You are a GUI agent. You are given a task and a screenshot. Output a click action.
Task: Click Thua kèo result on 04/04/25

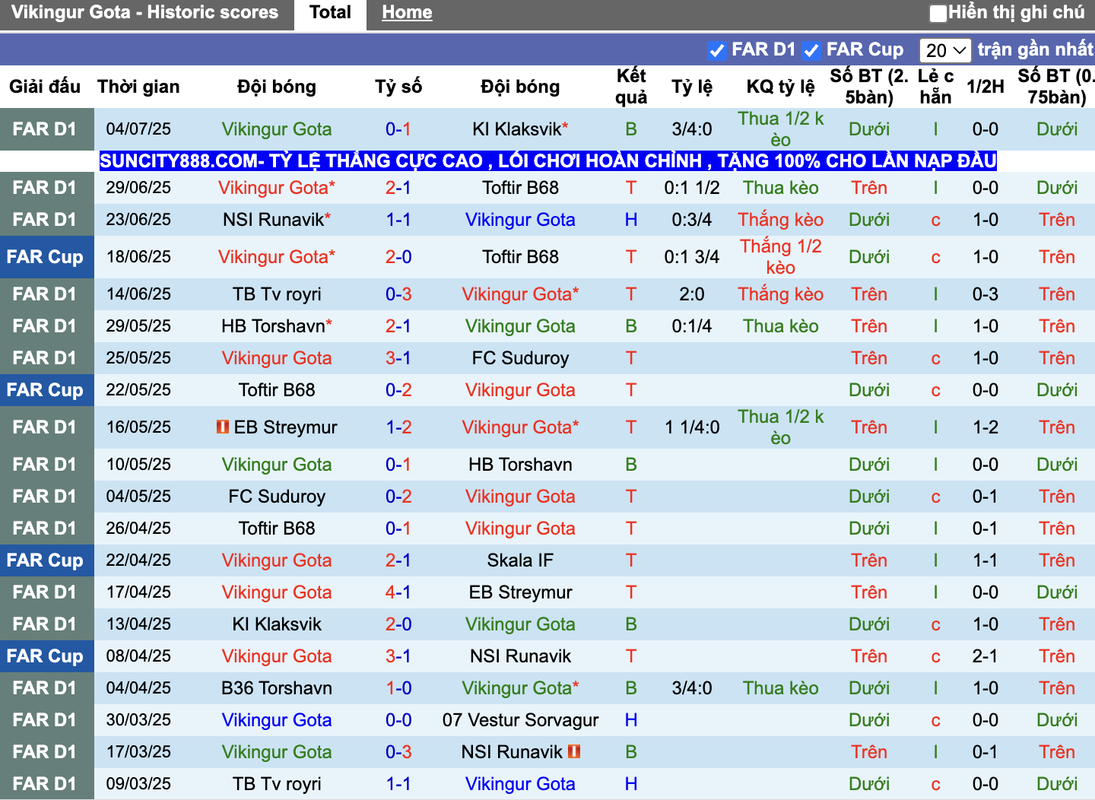[781, 688]
